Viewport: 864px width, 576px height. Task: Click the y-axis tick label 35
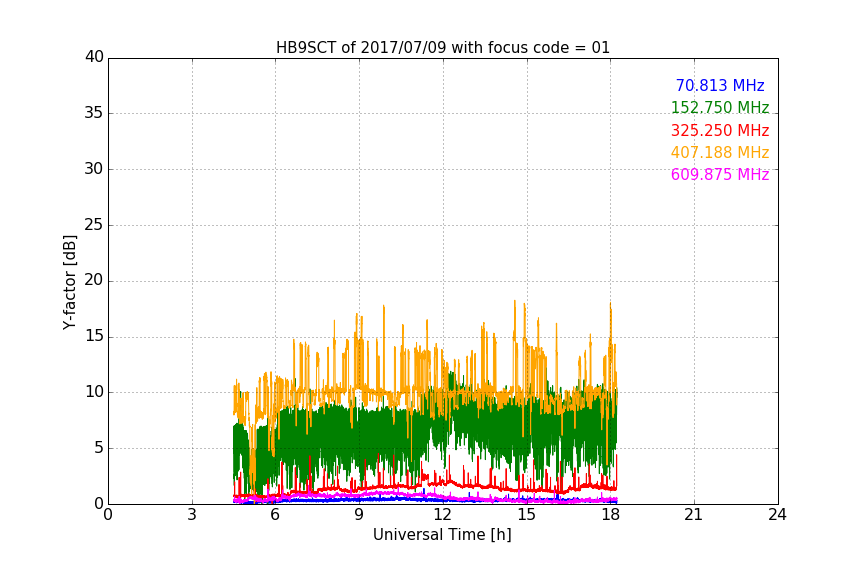coord(94,113)
